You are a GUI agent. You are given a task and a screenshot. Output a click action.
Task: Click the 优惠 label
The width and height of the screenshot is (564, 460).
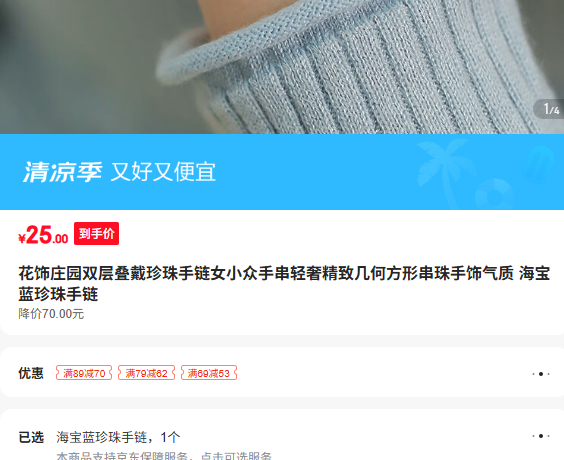pos(31,373)
